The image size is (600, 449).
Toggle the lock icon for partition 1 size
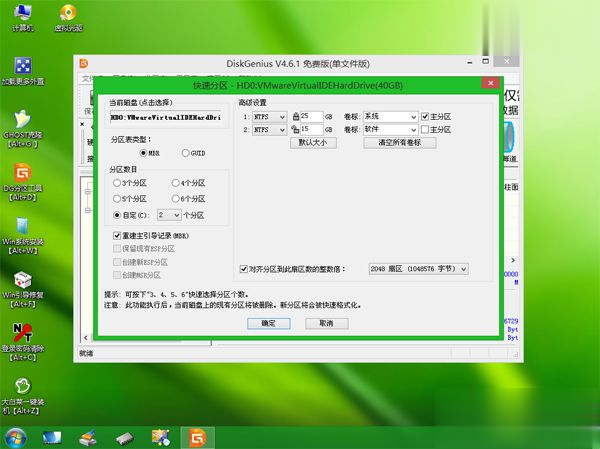[296, 116]
